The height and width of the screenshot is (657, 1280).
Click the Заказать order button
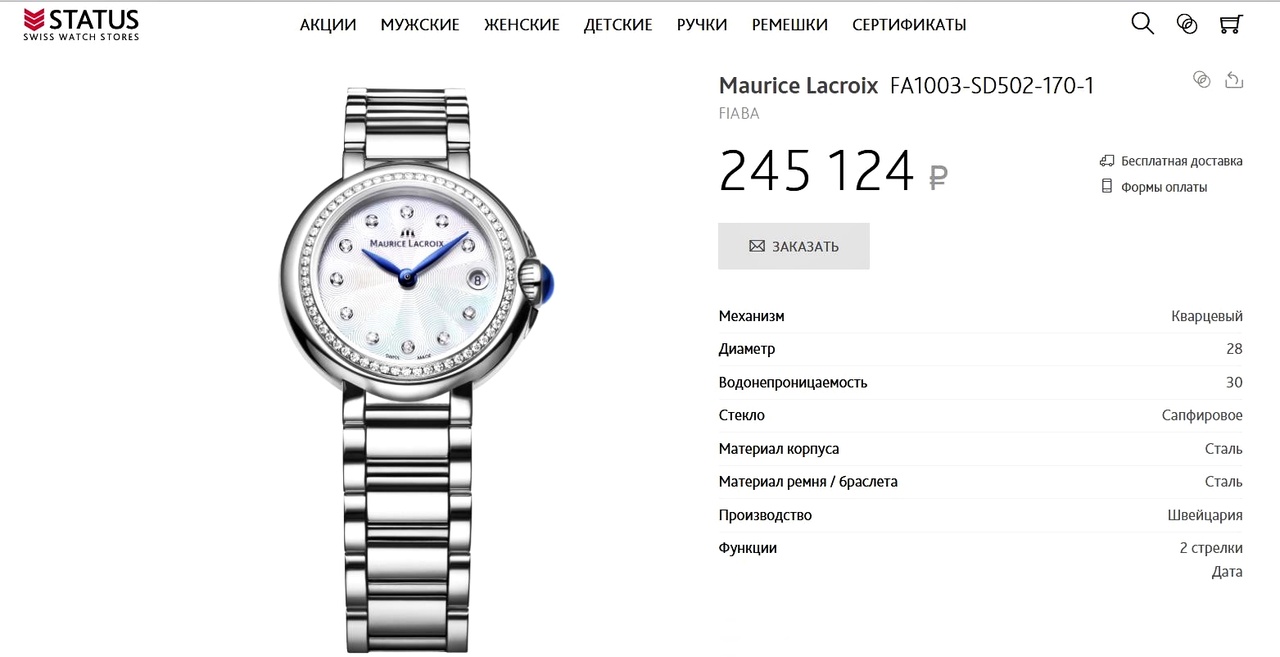point(794,246)
